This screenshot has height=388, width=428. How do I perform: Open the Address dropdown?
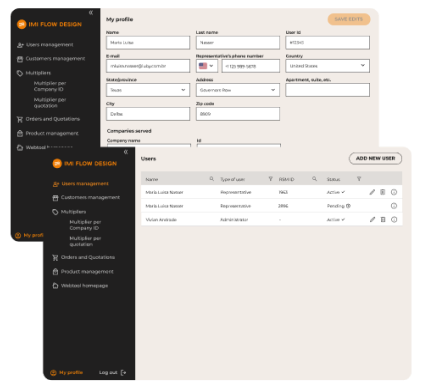238,90
